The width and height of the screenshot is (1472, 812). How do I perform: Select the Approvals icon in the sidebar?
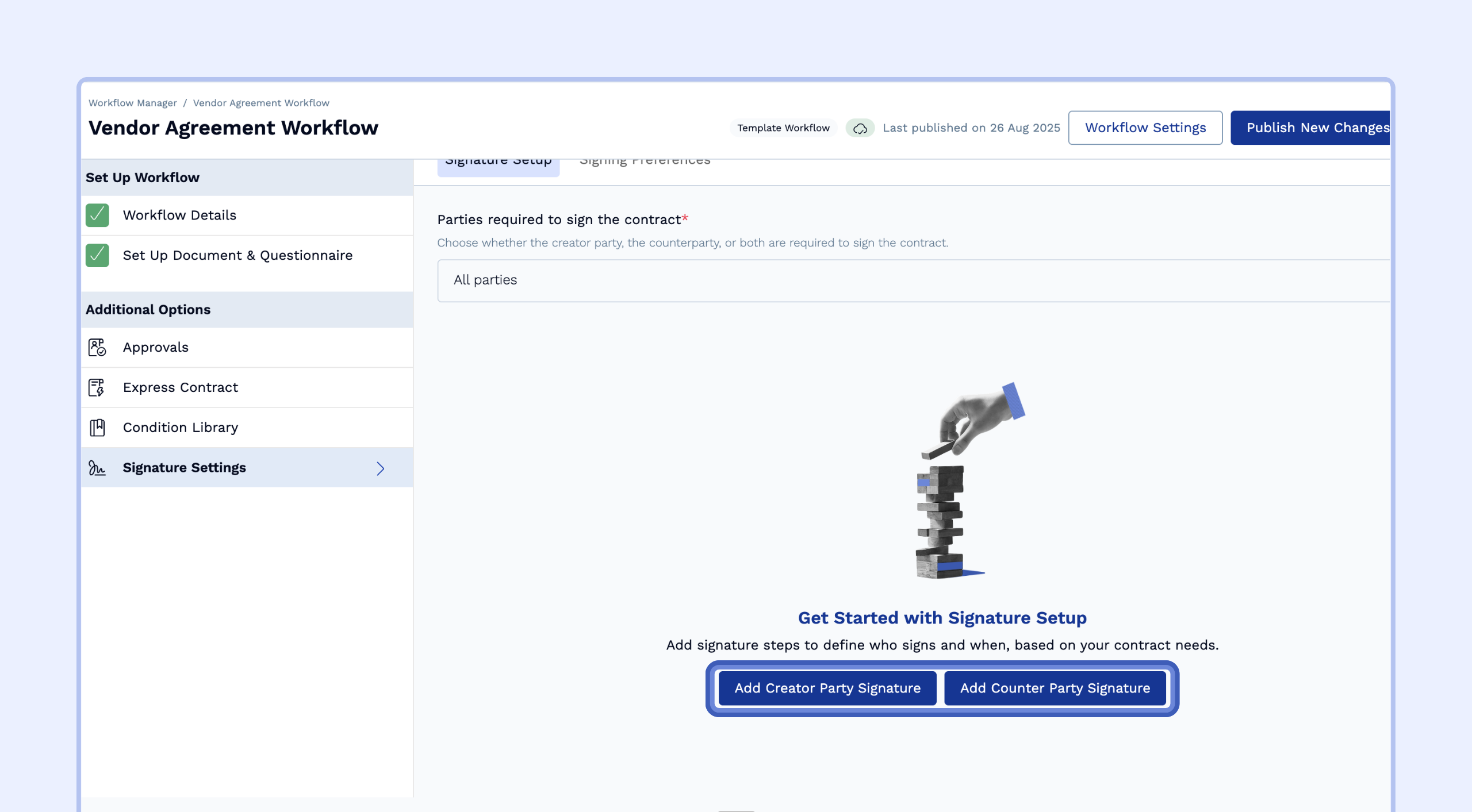tap(97, 347)
